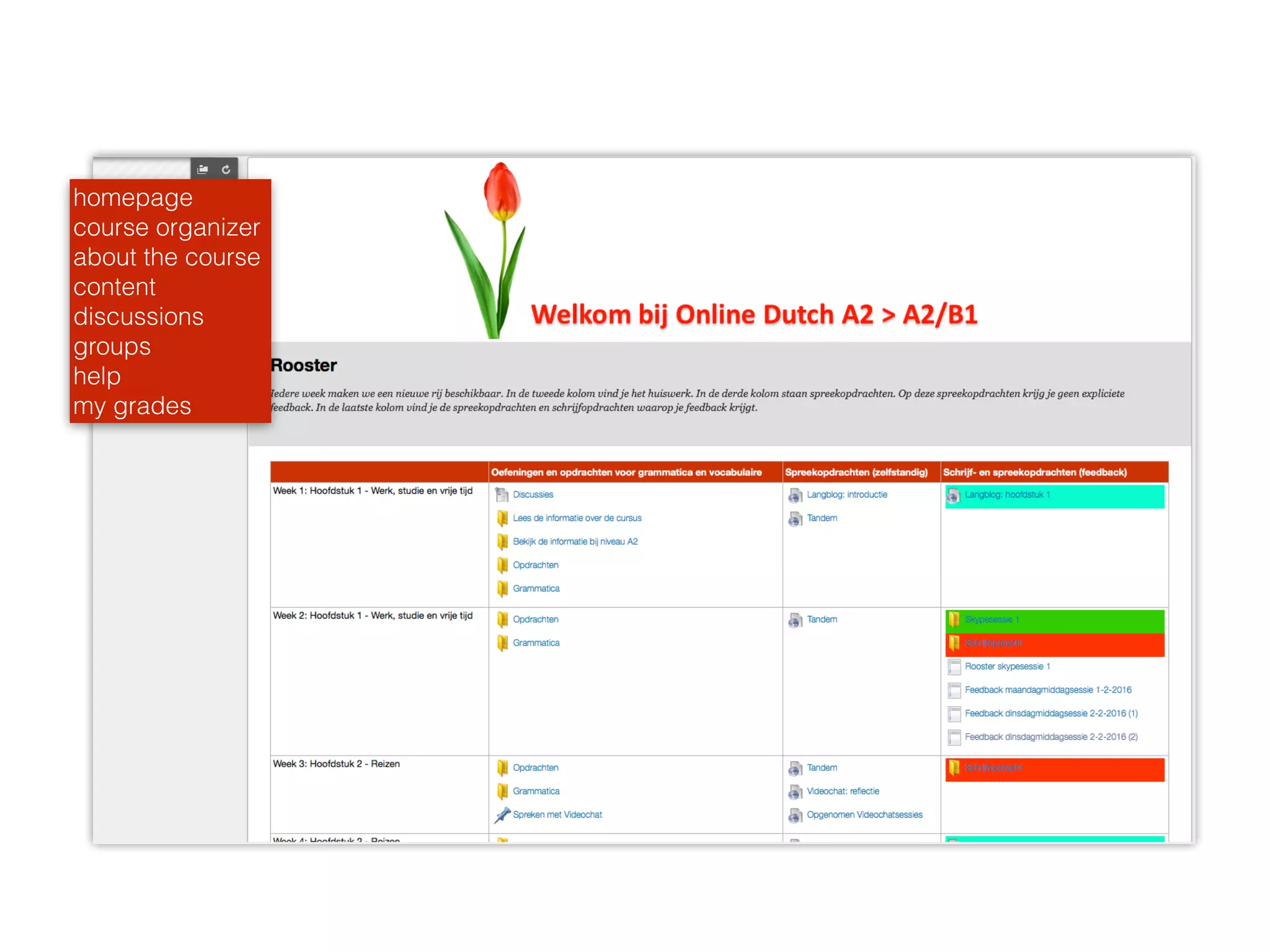Viewport: 1270px width, 952px height.
Task: Click the Videochat: reflectie globe icon
Action: (795, 791)
